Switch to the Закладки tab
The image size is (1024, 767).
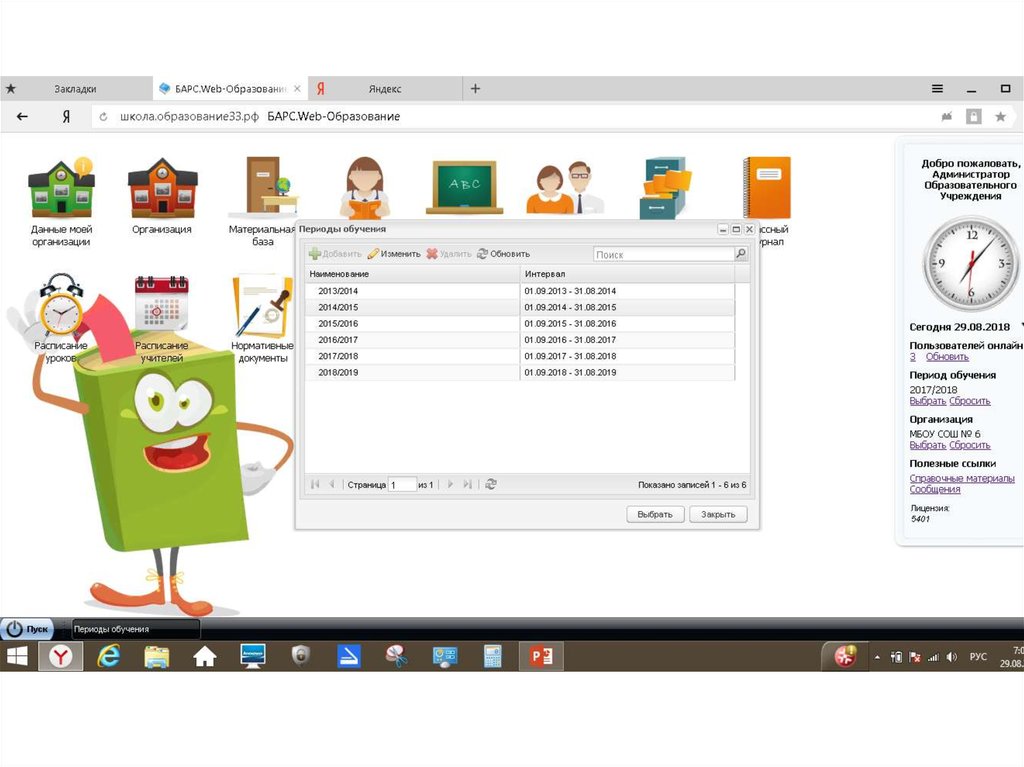coord(75,89)
